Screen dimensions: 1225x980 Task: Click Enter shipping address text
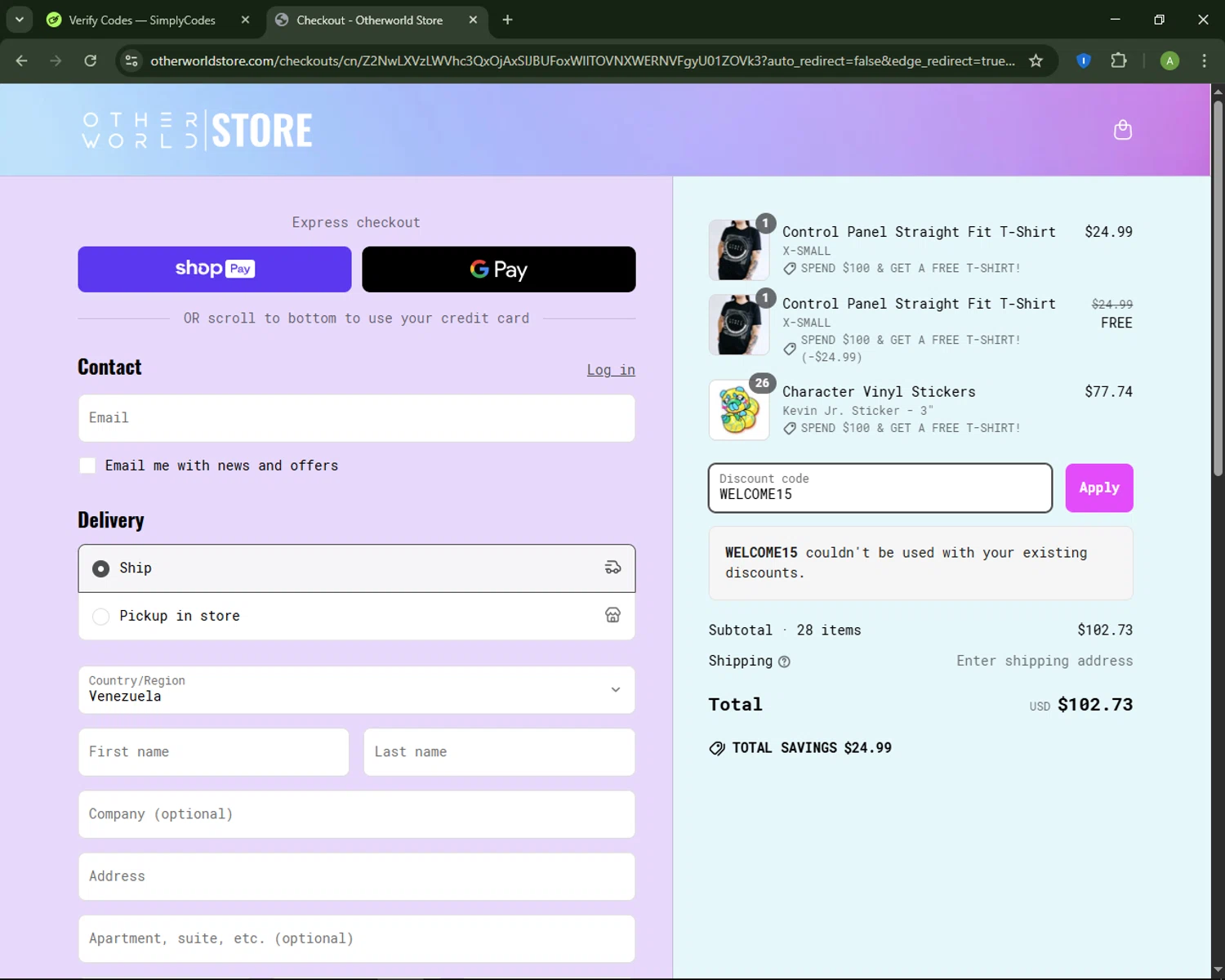coord(1045,661)
